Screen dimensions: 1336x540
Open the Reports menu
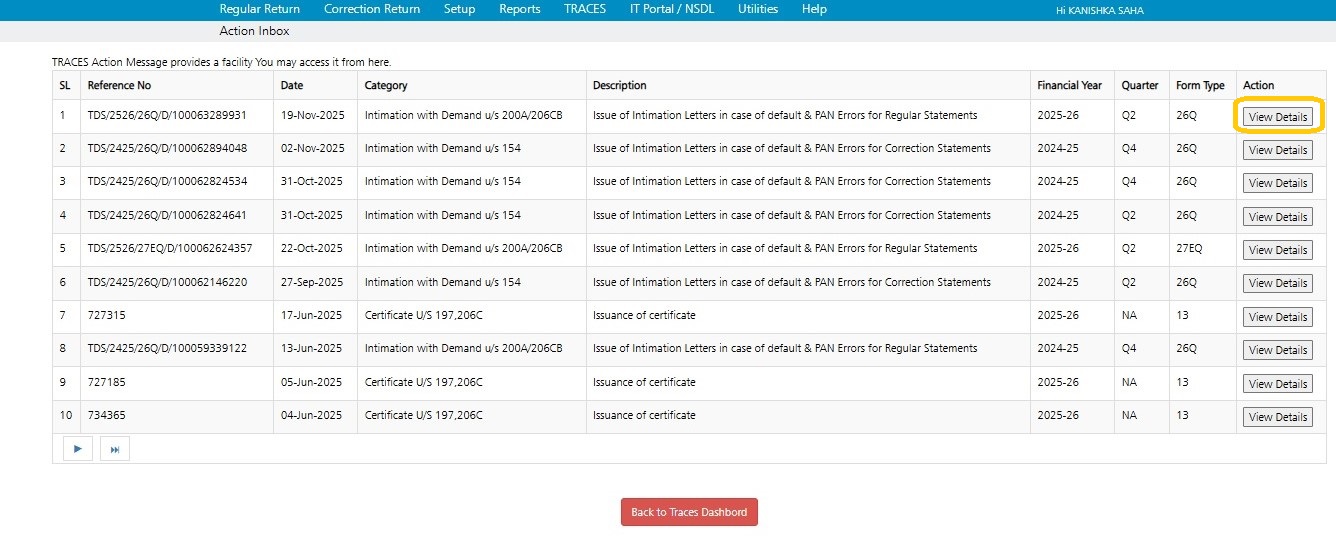click(x=519, y=9)
